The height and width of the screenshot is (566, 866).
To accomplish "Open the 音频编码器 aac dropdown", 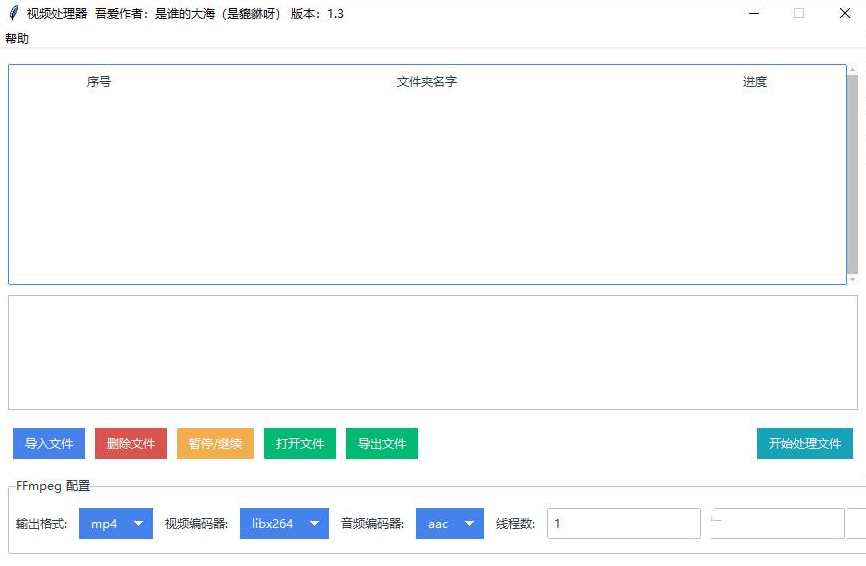I will [450, 523].
